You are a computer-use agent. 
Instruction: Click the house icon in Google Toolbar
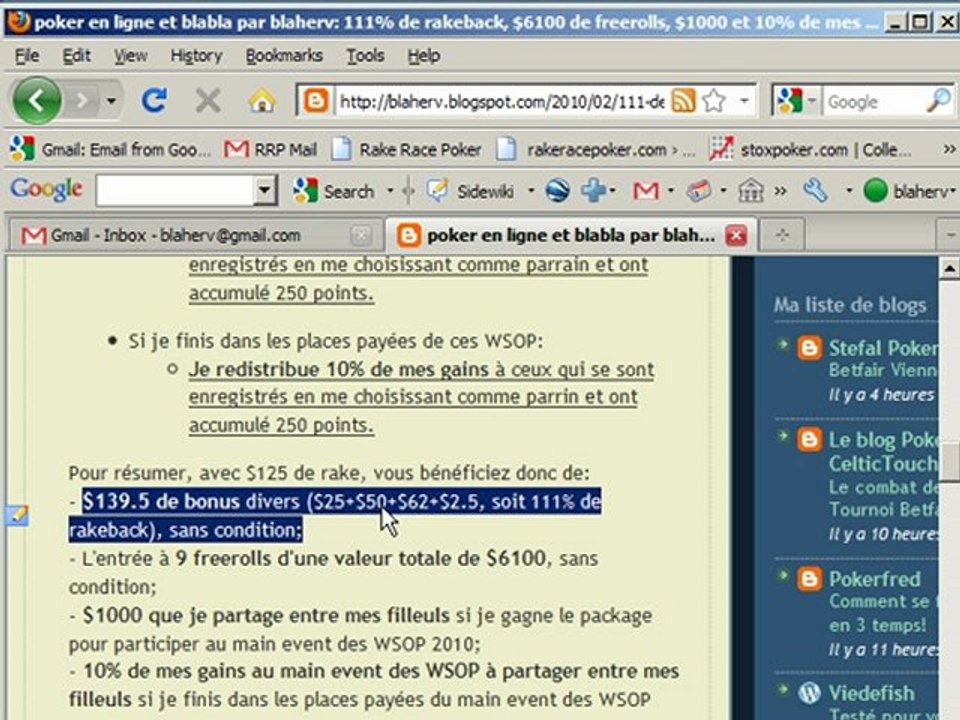[x=751, y=191]
